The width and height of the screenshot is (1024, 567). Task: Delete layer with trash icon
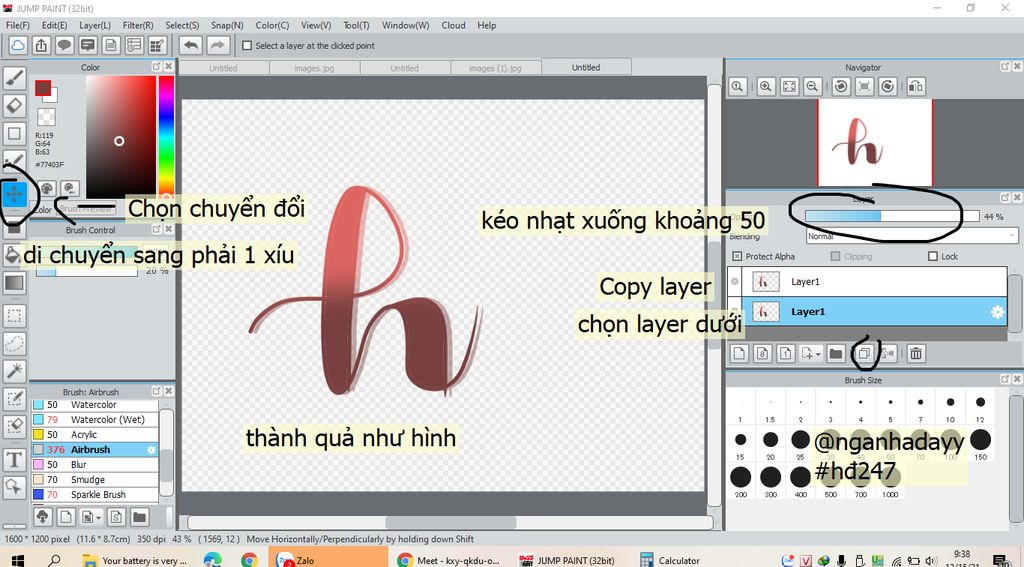tap(916, 353)
